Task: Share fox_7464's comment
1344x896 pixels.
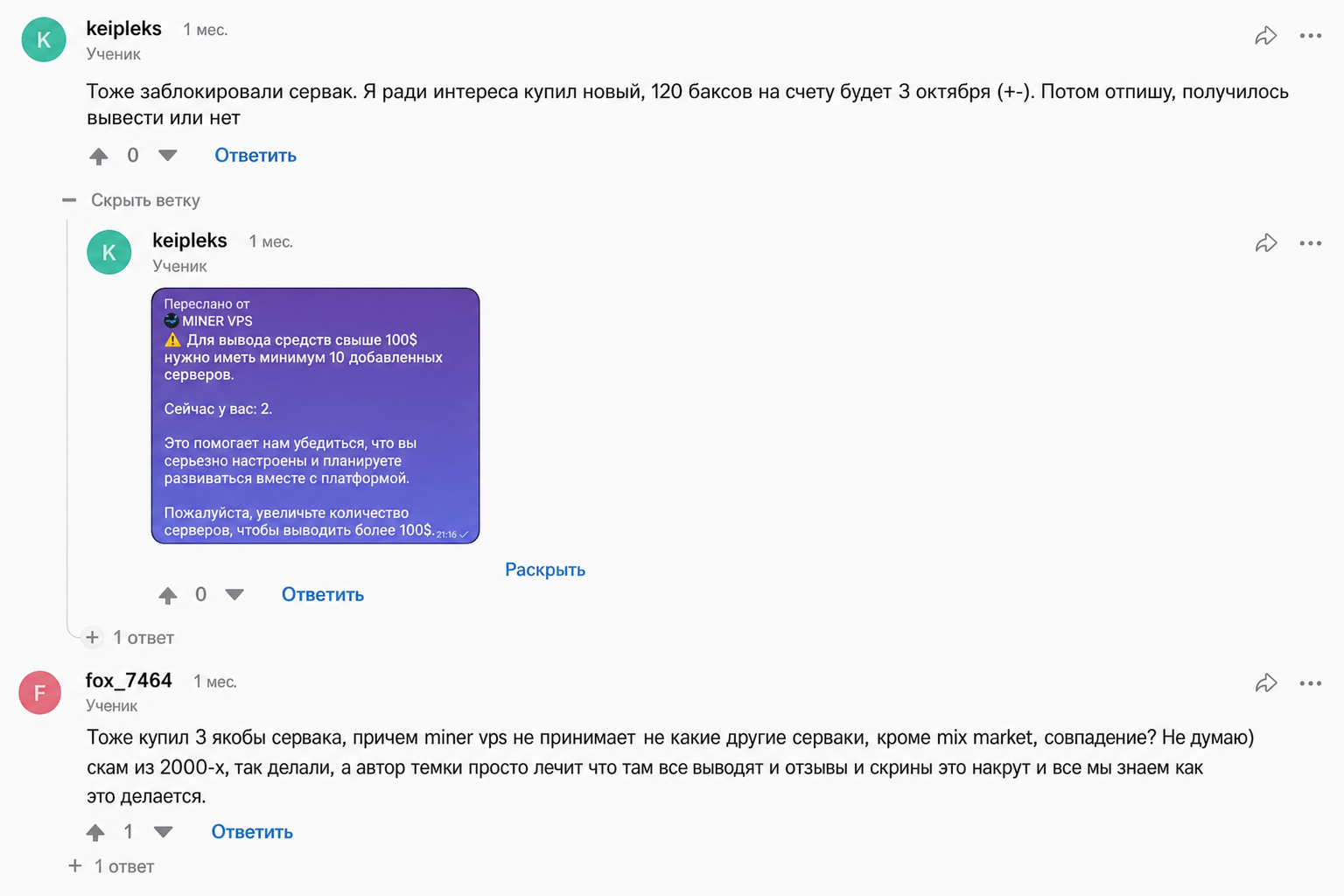Action: (x=1265, y=683)
